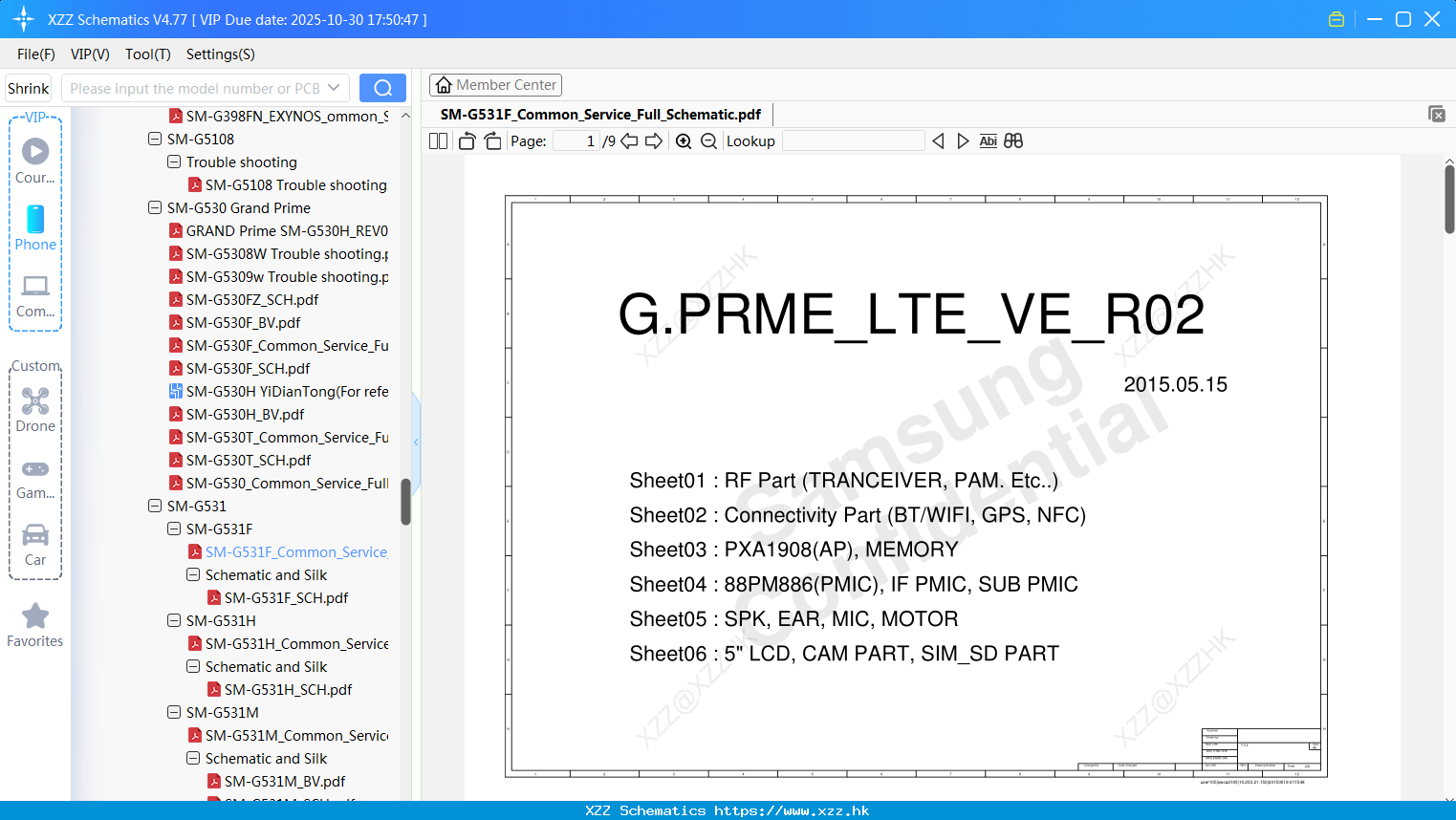Select the Phone category
Screen dimensions: 1456x820
[x=35, y=228]
